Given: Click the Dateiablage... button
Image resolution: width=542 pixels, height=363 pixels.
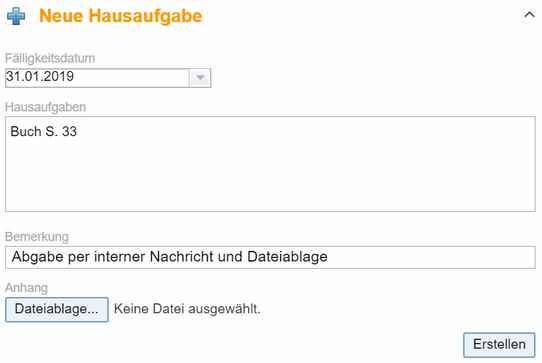Looking at the screenshot, I should click(x=57, y=309).
